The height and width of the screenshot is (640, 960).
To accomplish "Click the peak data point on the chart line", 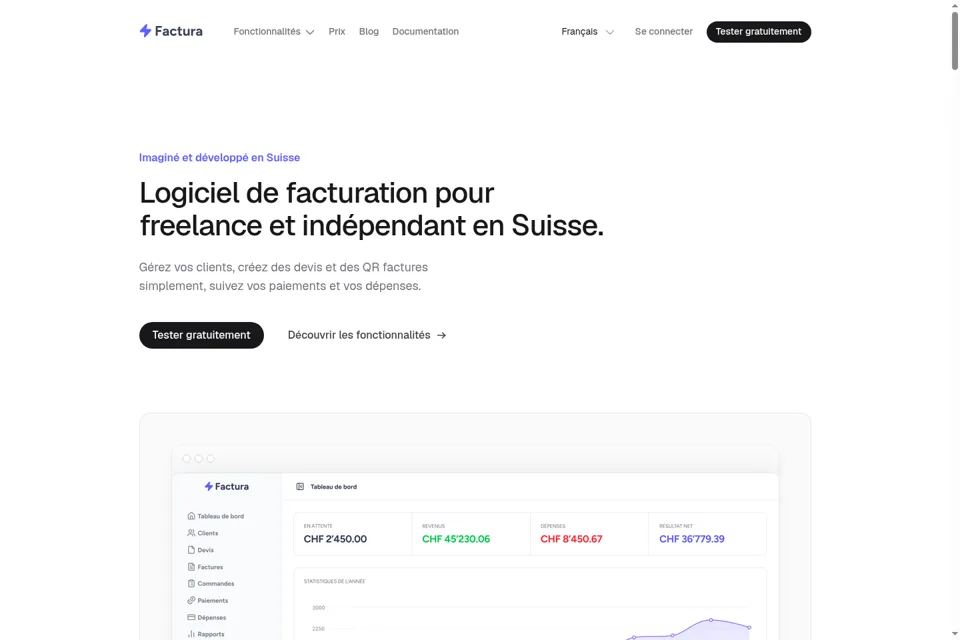I will point(711,620).
